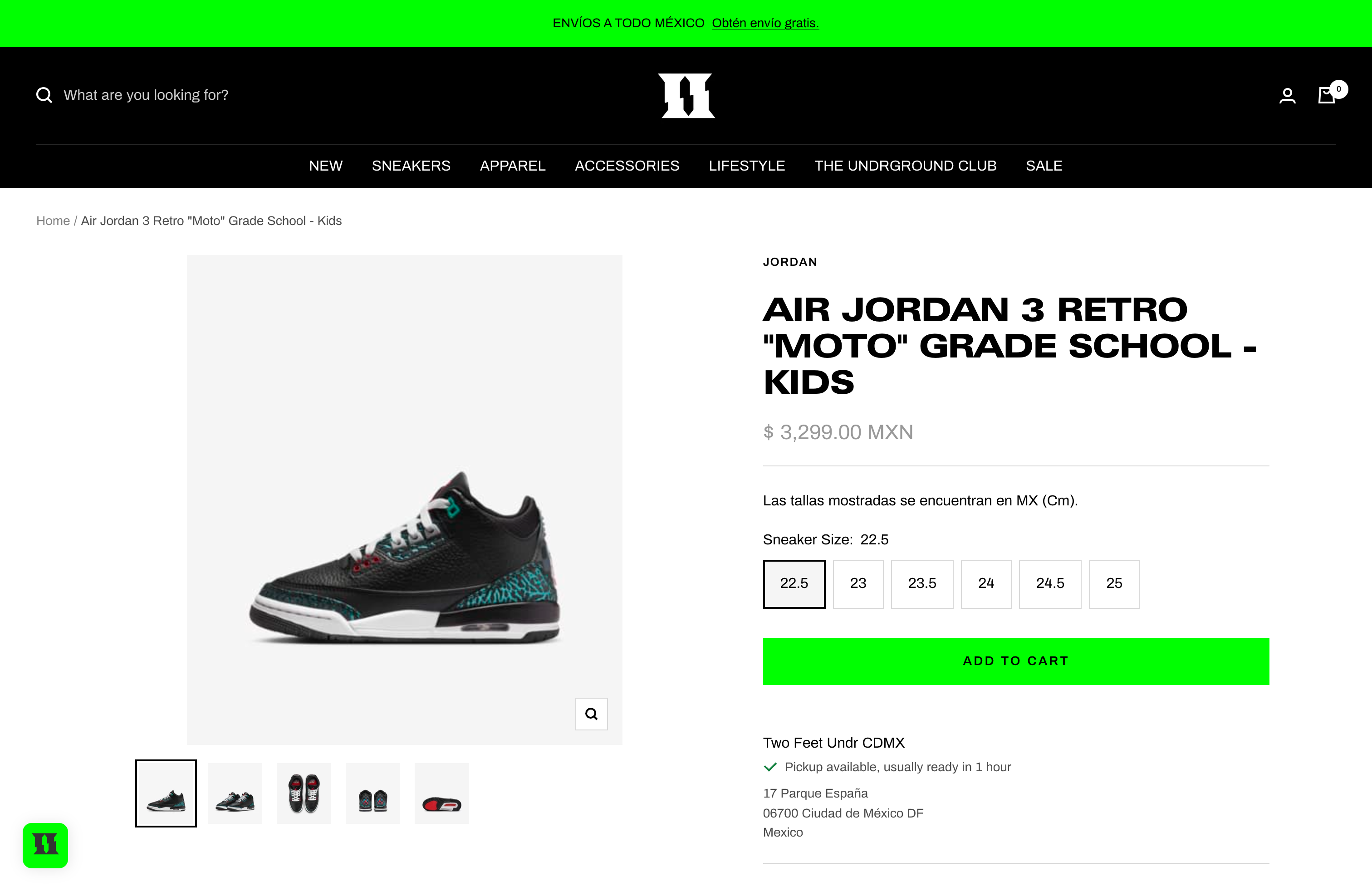This screenshot has width=1372, height=891.
Task: Show the top-view pair thumbnail
Action: [304, 793]
